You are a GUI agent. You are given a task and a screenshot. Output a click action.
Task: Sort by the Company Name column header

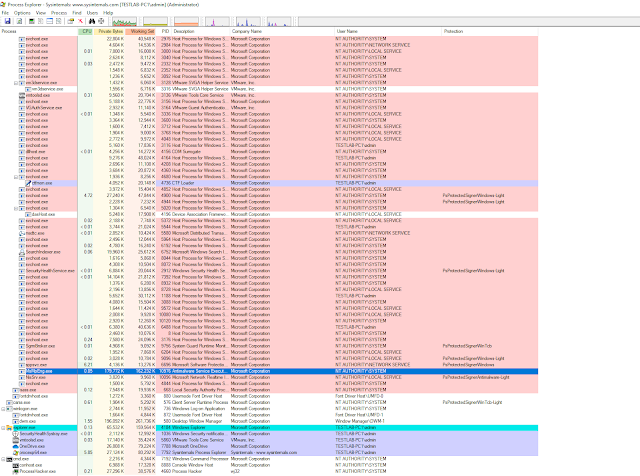coord(282,31)
